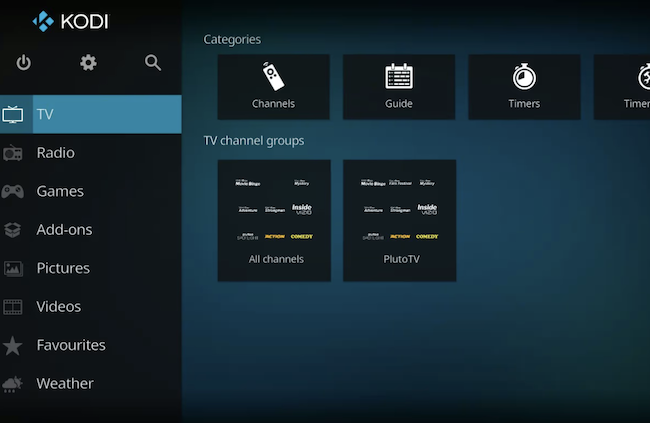
Task: Open the All channels group thumbnail
Action: tap(274, 220)
